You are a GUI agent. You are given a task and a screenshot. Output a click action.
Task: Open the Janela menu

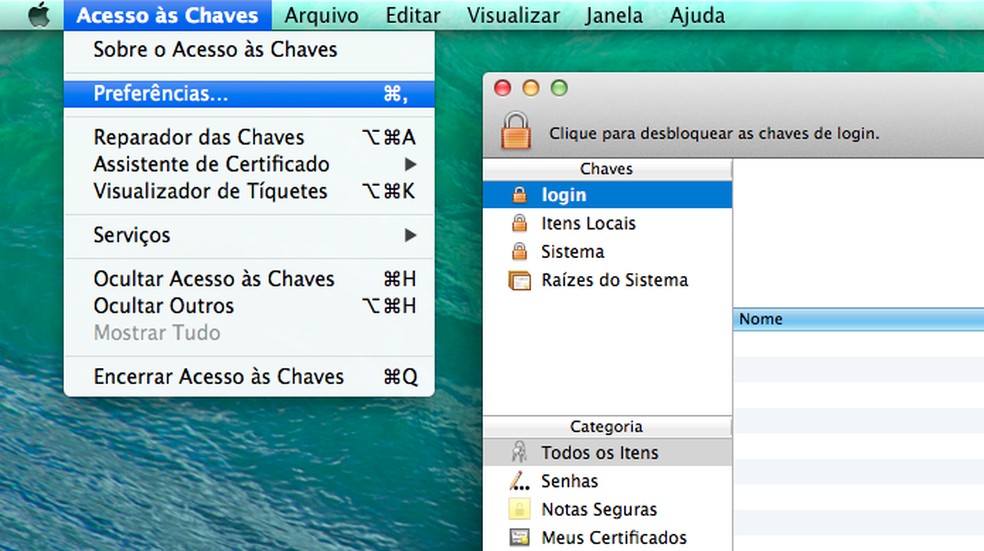(614, 15)
